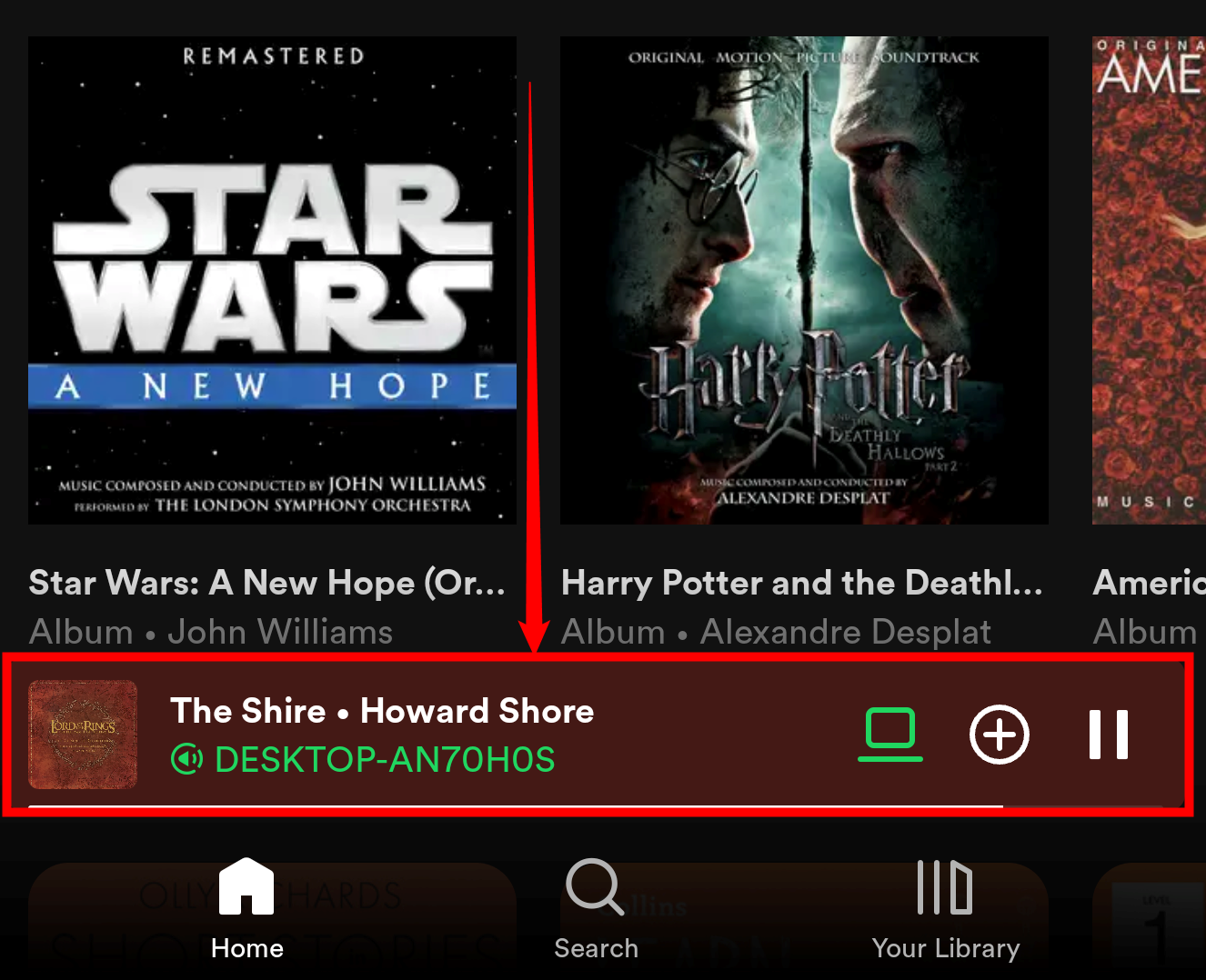Open Home from the bottom navigation
Image resolution: width=1206 pixels, height=980 pixels.
click(x=246, y=909)
